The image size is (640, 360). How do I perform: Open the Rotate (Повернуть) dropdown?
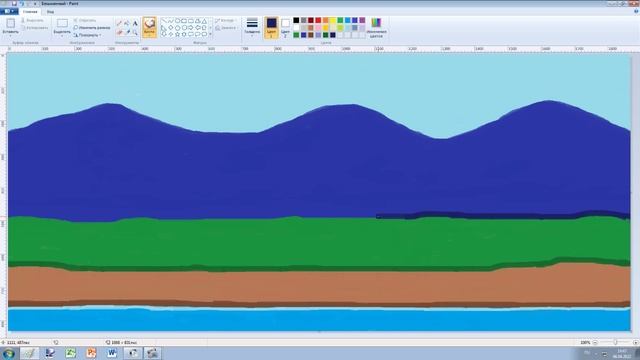(x=87, y=35)
